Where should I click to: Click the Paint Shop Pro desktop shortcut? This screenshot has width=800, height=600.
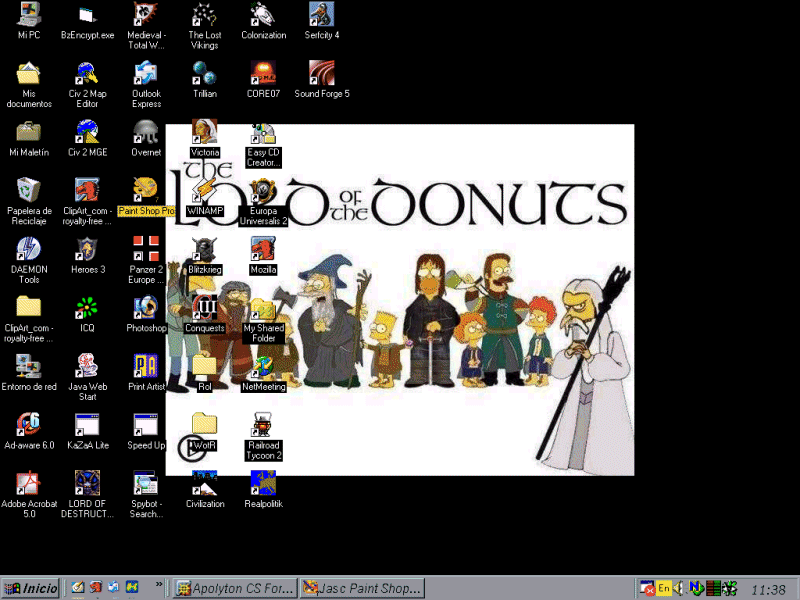(x=146, y=190)
